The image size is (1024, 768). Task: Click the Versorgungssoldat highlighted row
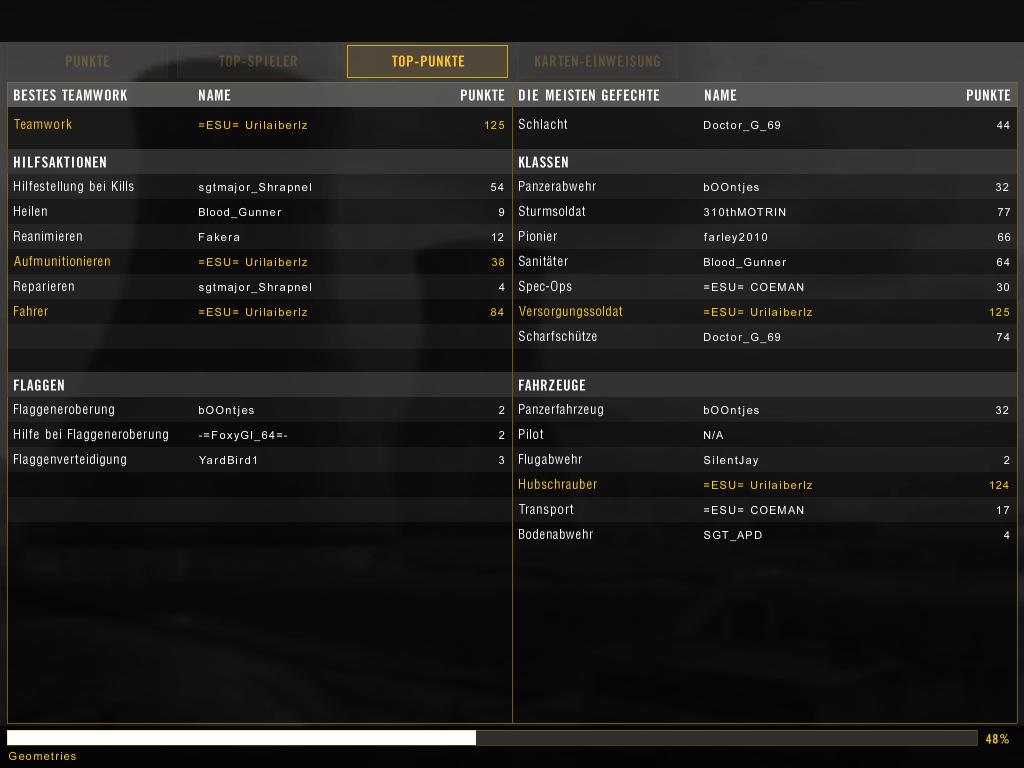764,312
